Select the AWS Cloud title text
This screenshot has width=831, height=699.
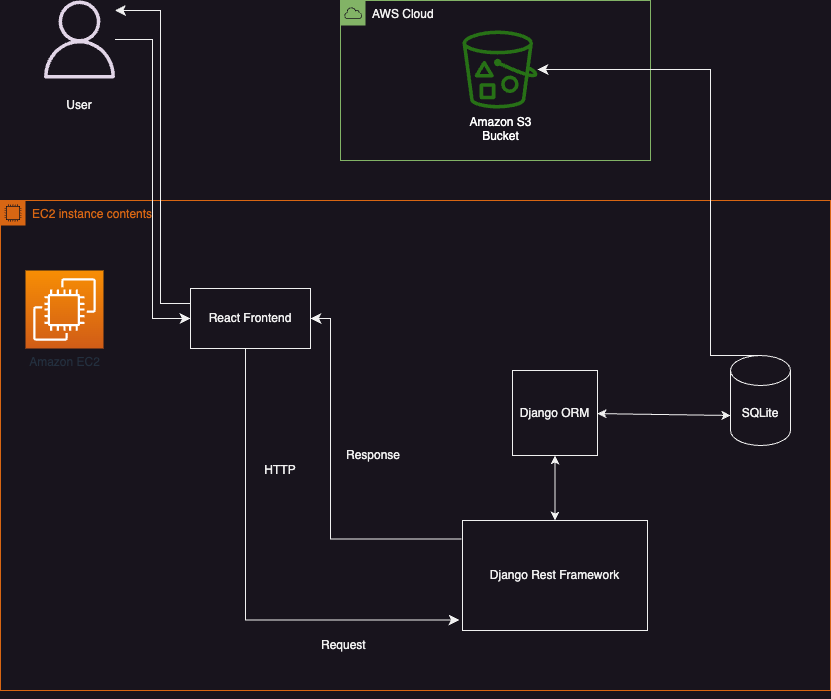(403, 14)
